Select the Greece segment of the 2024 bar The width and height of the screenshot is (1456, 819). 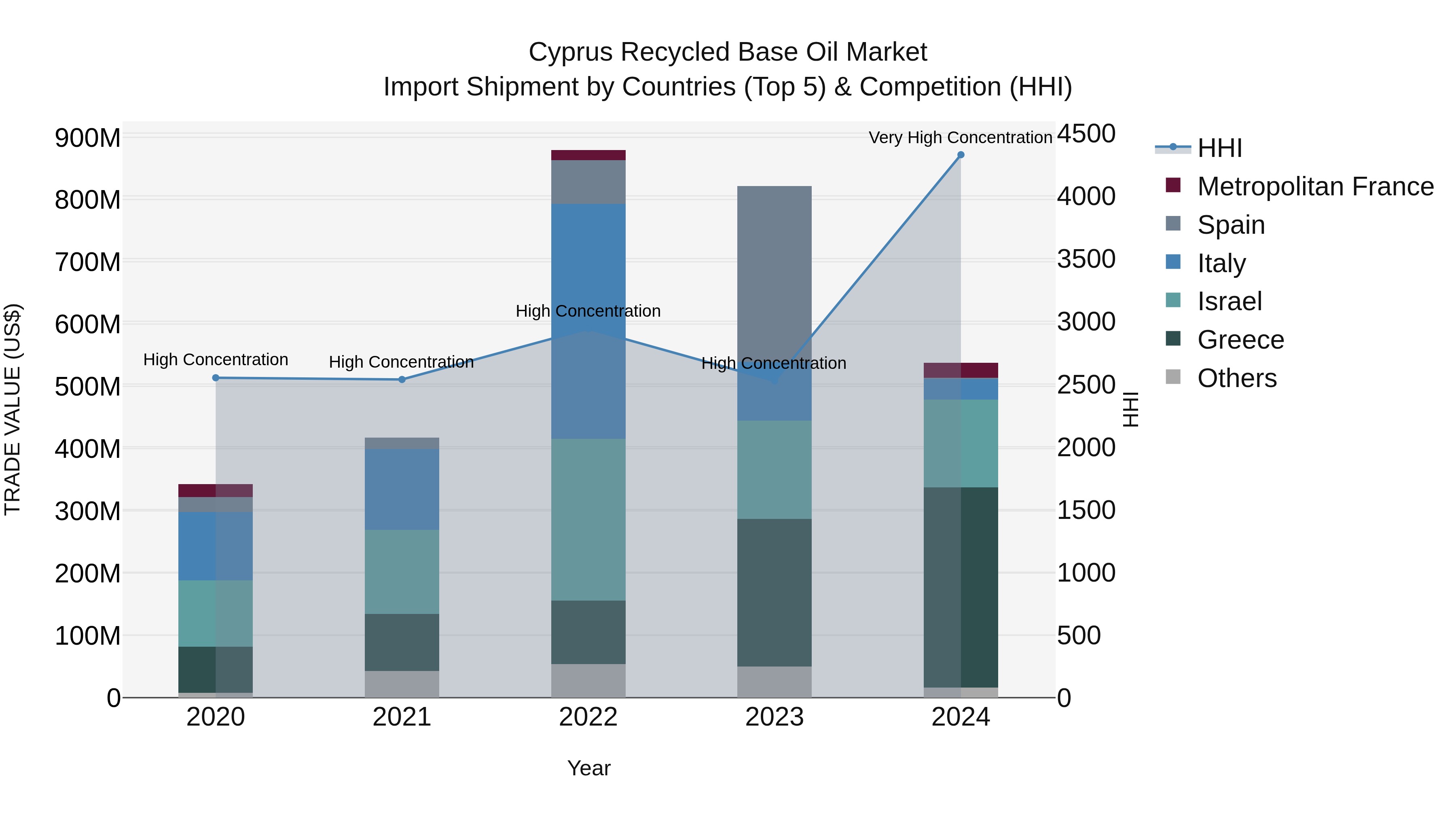tap(961, 587)
